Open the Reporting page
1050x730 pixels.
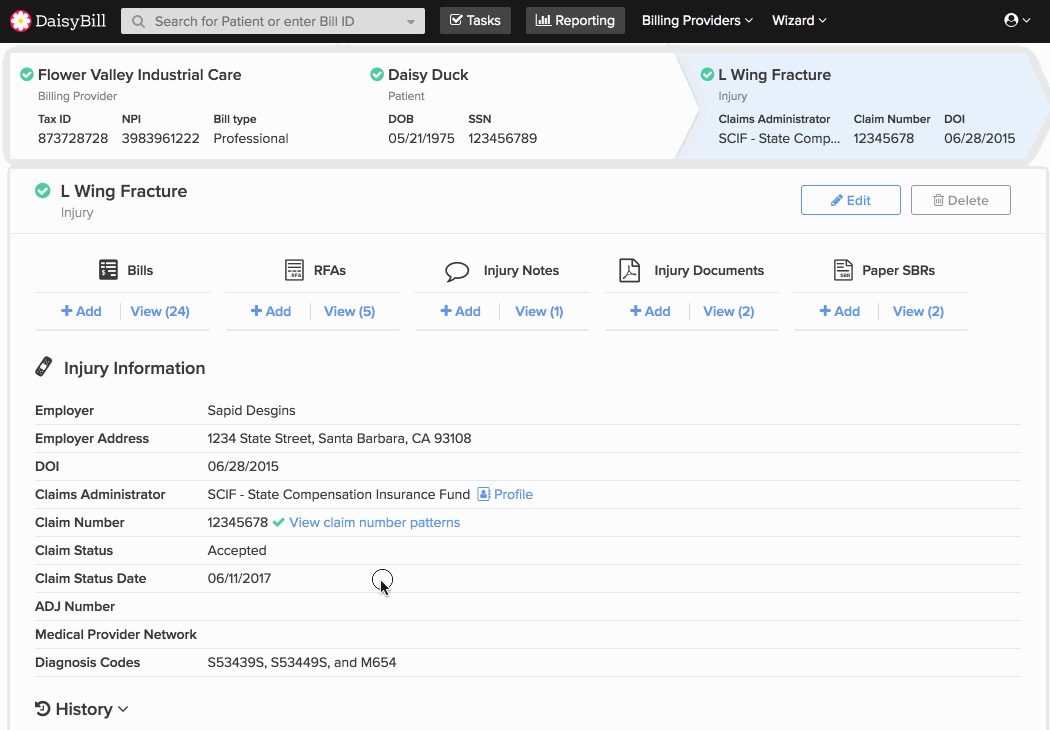click(x=575, y=21)
